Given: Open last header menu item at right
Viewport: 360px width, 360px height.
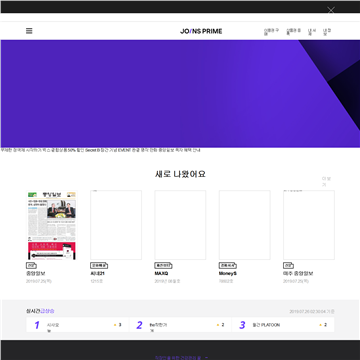Looking at the screenshot, I should pos(327,32).
